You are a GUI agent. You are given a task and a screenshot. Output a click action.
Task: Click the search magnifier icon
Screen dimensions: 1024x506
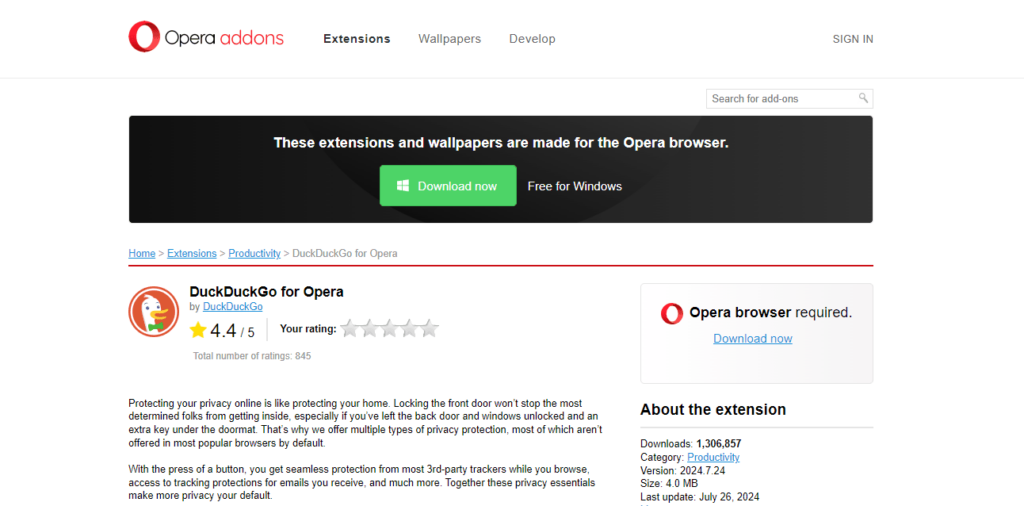tap(863, 98)
